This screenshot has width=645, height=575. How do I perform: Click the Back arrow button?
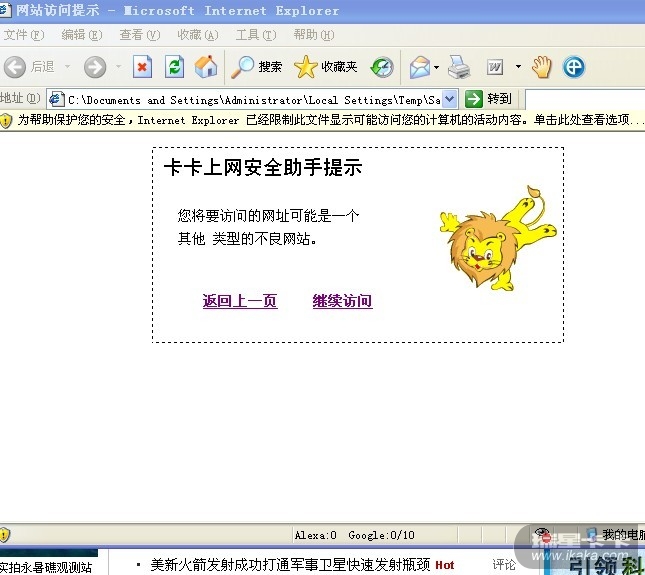[x=15, y=67]
